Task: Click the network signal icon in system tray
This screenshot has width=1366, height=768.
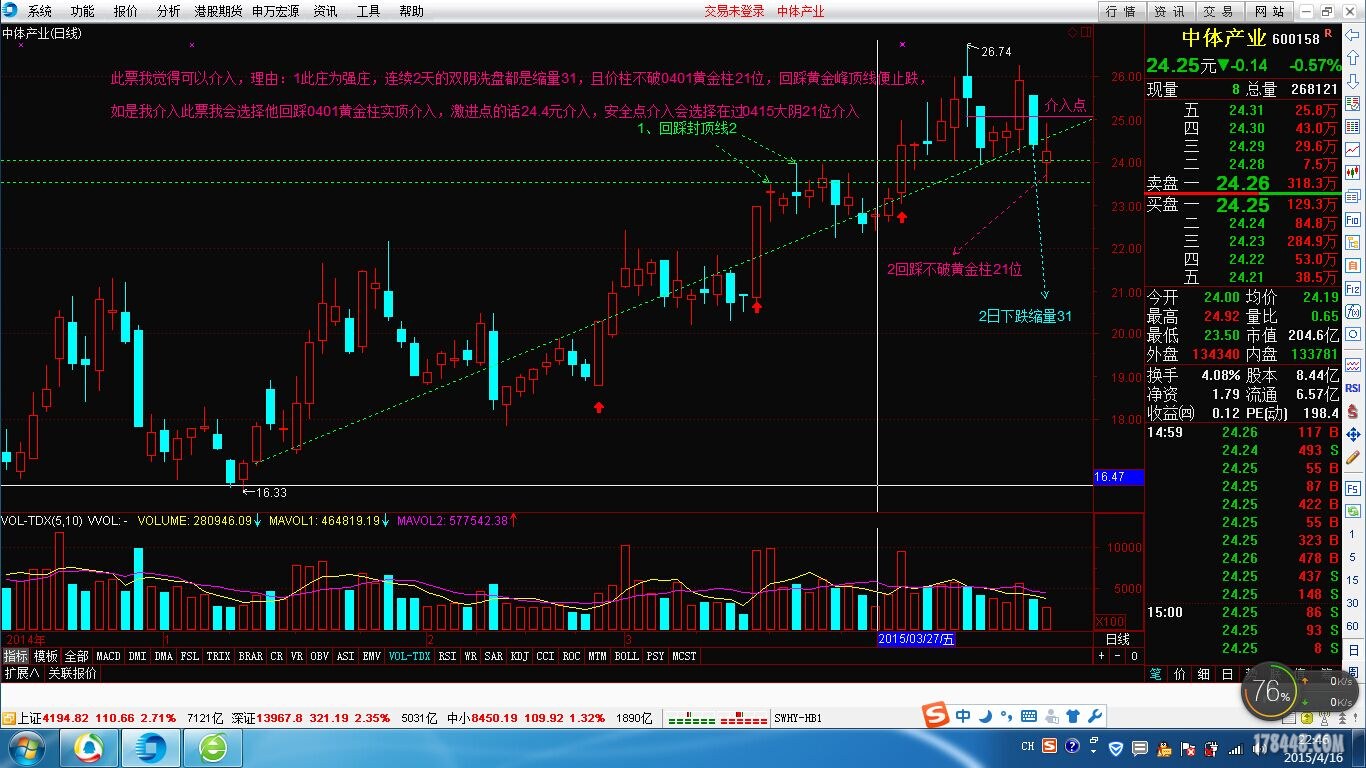Action: tap(1236, 748)
